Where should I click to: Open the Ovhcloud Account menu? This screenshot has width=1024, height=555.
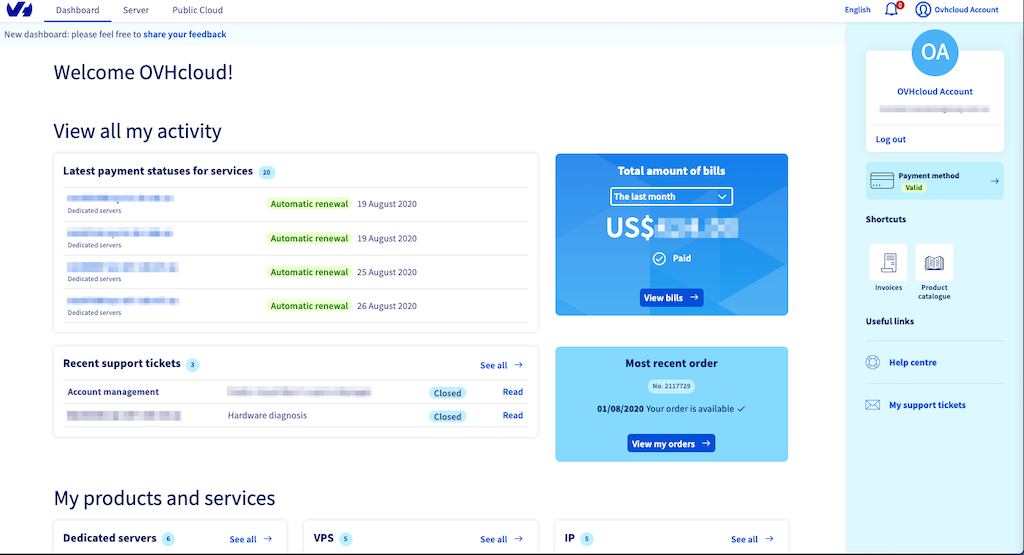click(957, 10)
